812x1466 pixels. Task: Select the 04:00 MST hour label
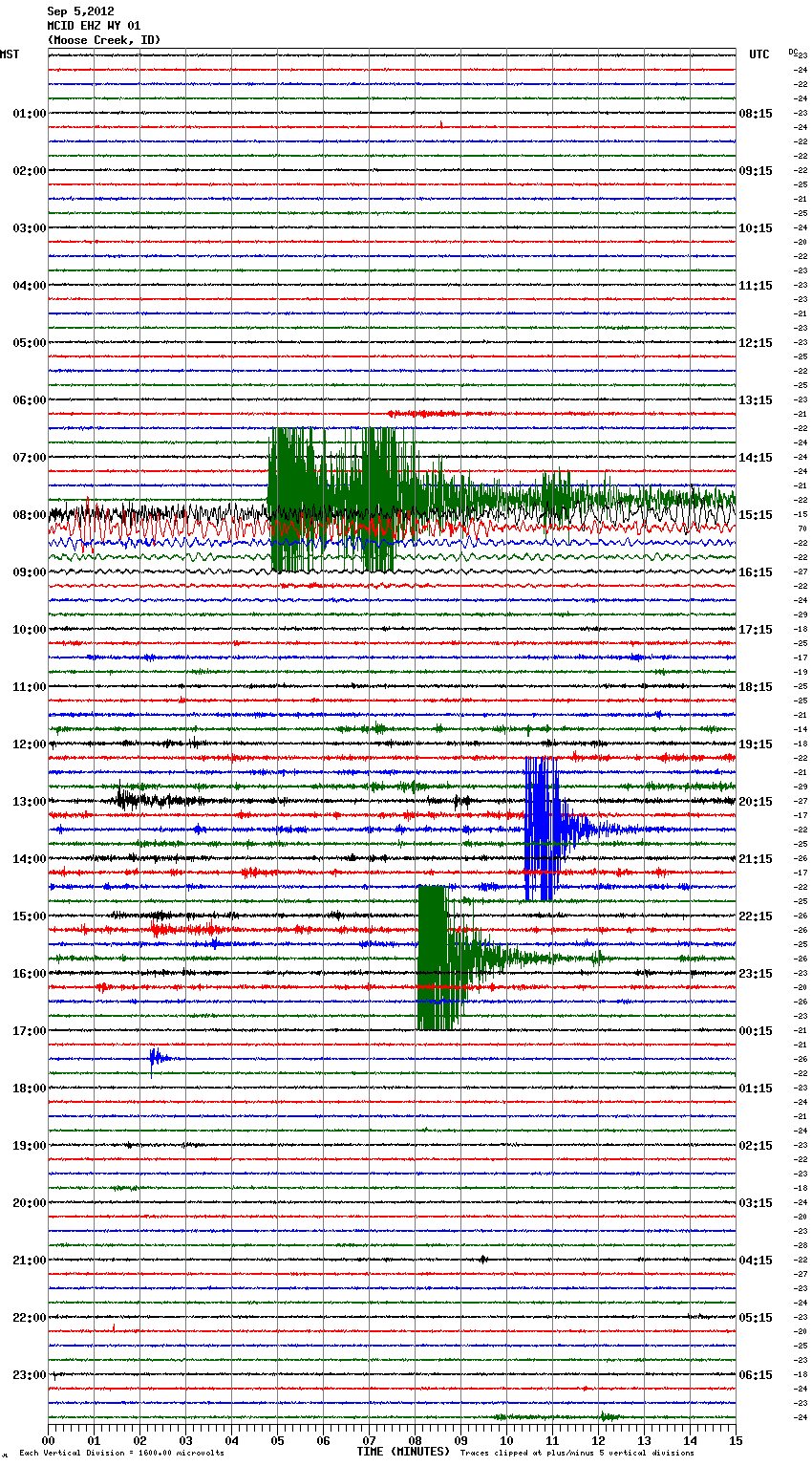point(30,286)
